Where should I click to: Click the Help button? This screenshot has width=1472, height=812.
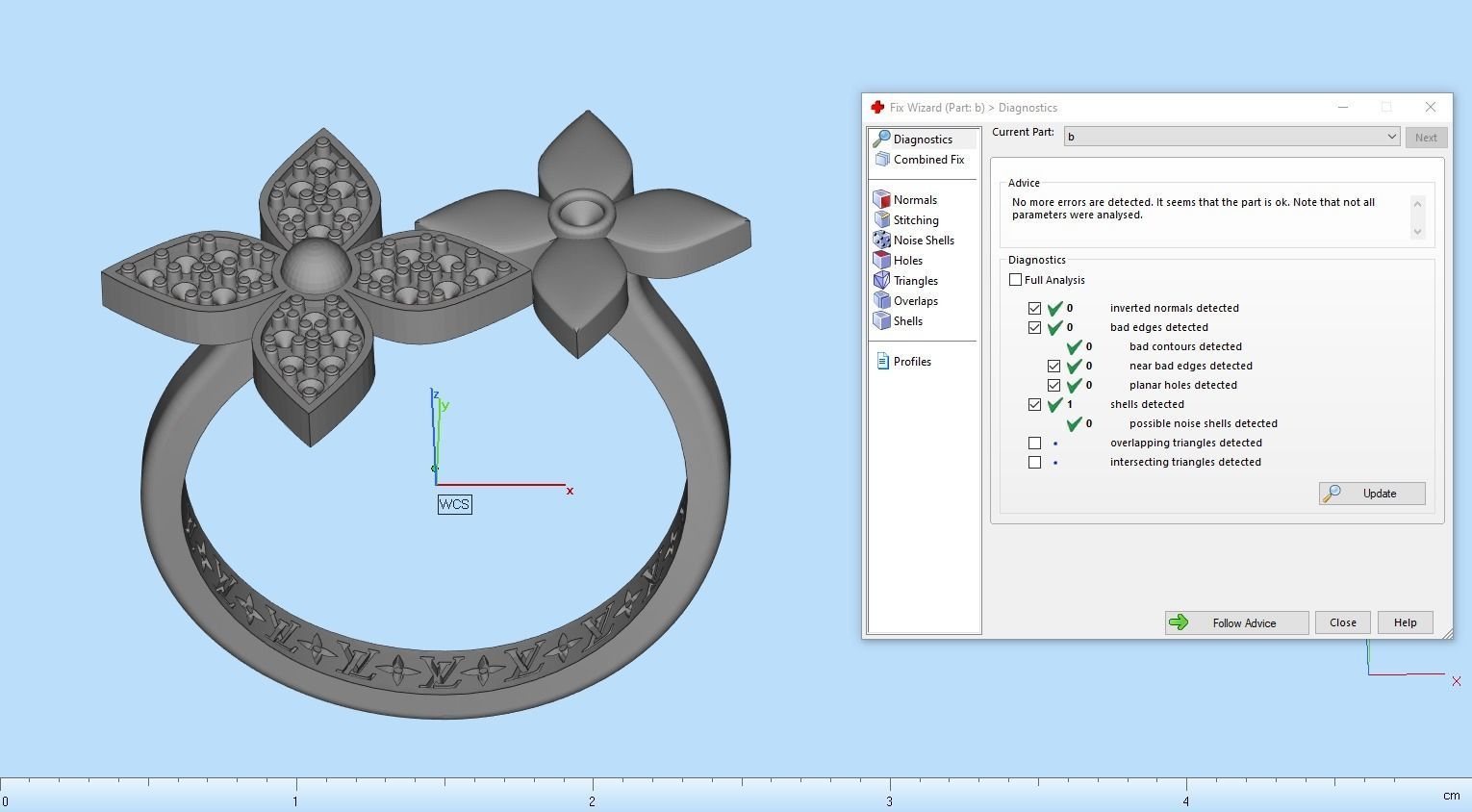(x=1405, y=622)
